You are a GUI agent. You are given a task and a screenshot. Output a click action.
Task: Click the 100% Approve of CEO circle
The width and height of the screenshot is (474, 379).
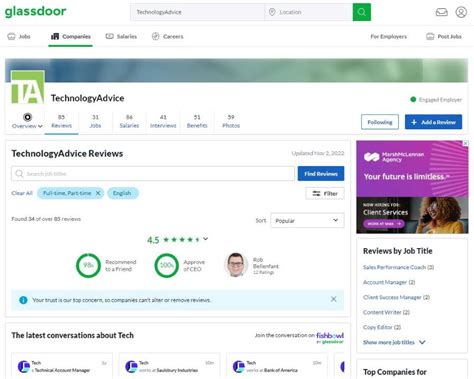point(166,265)
